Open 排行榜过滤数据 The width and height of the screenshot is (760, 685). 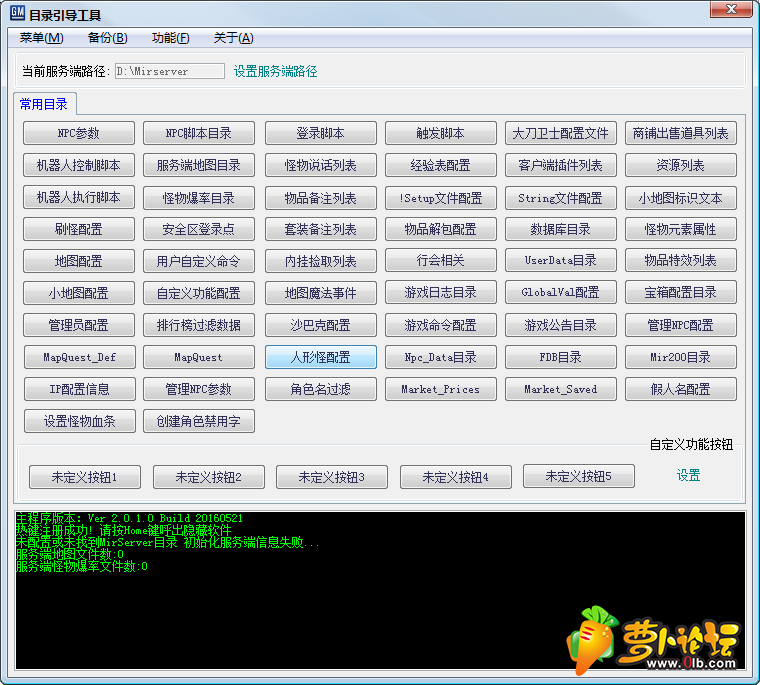tap(199, 325)
